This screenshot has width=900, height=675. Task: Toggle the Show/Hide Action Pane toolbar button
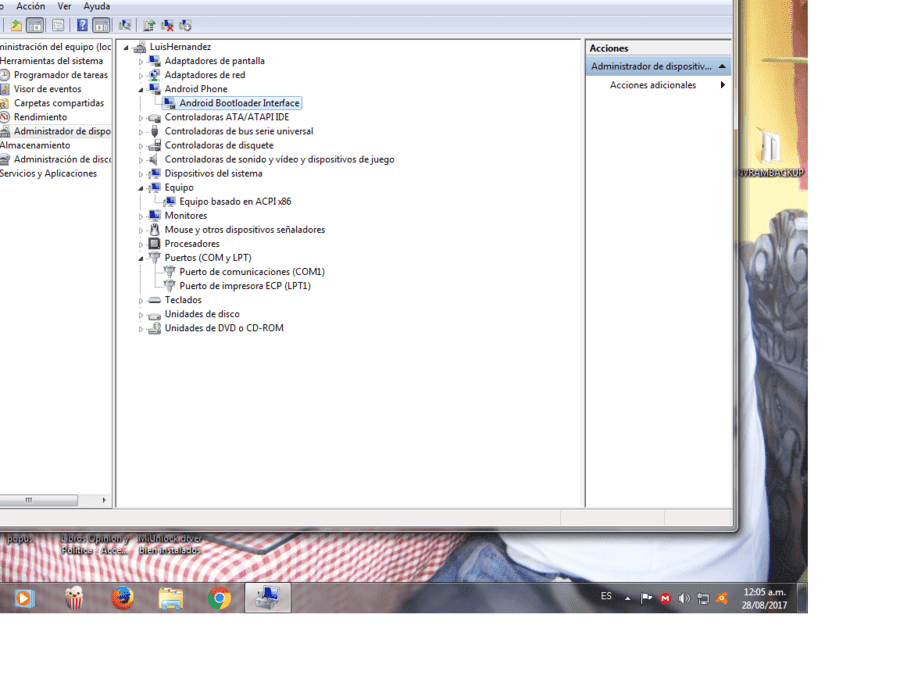point(101,25)
